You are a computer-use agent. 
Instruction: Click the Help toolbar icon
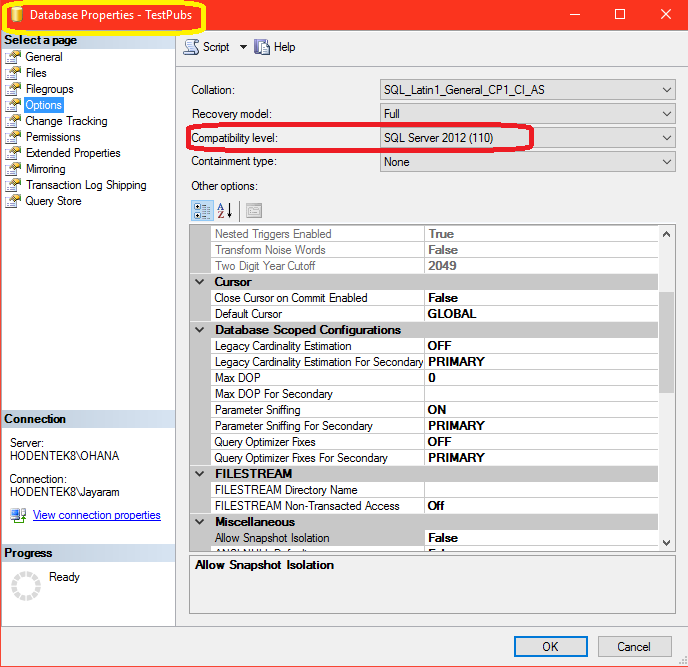pos(262,47)
